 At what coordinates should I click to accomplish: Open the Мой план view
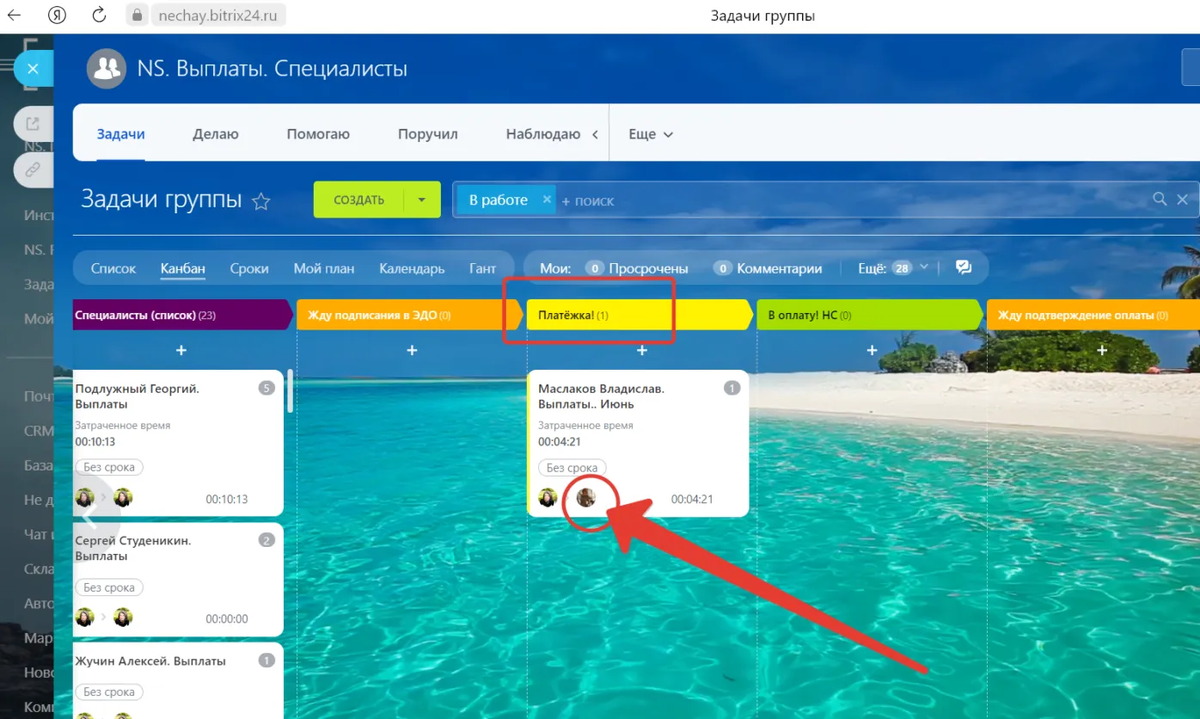[324, 268]
